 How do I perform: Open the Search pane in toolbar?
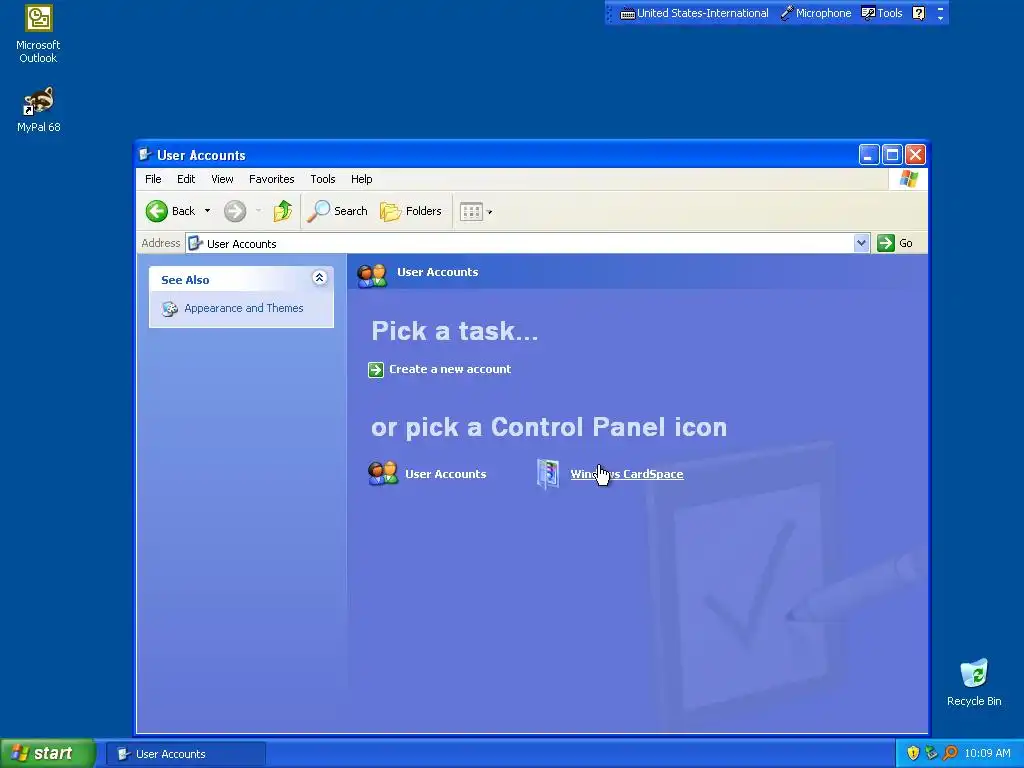[338, 211]
